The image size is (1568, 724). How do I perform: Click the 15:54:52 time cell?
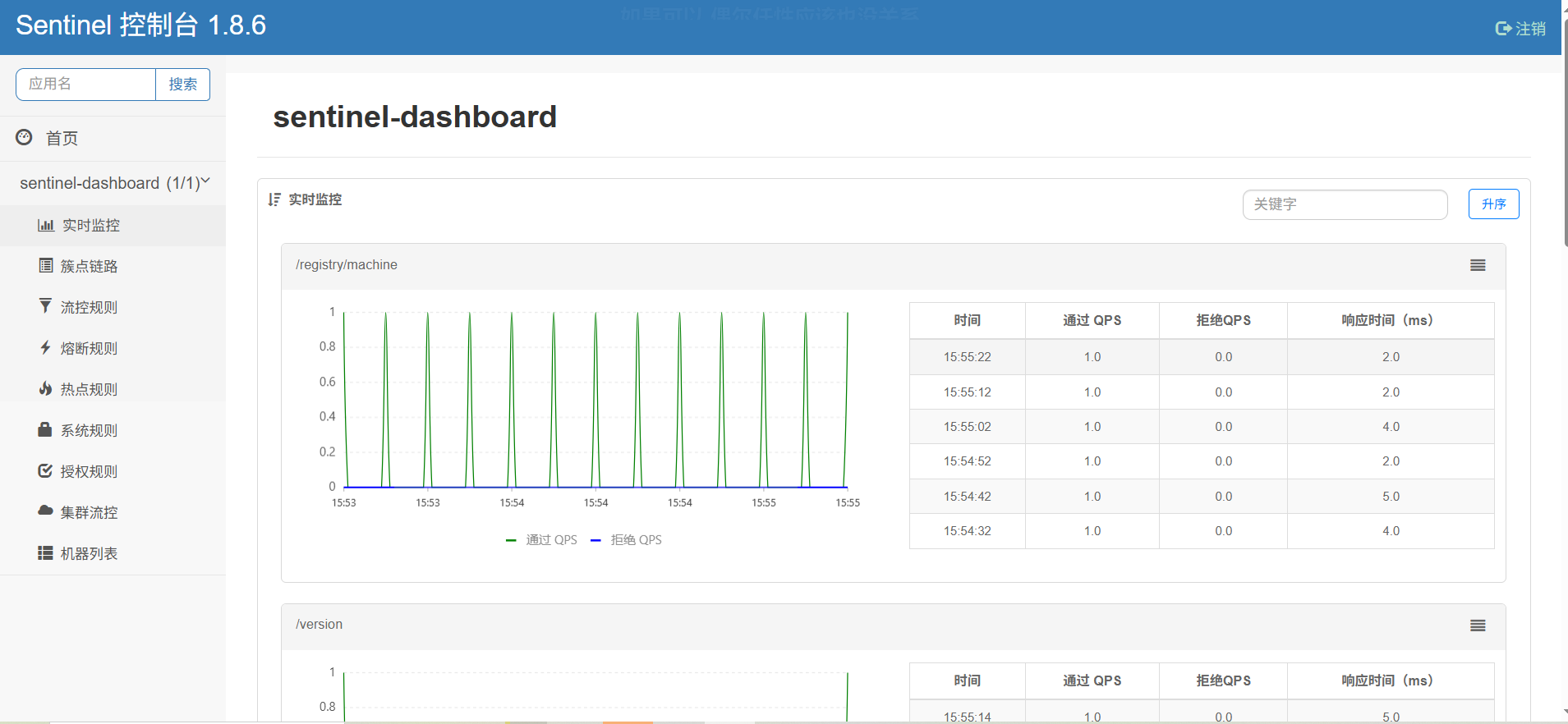tap(967, 461)
